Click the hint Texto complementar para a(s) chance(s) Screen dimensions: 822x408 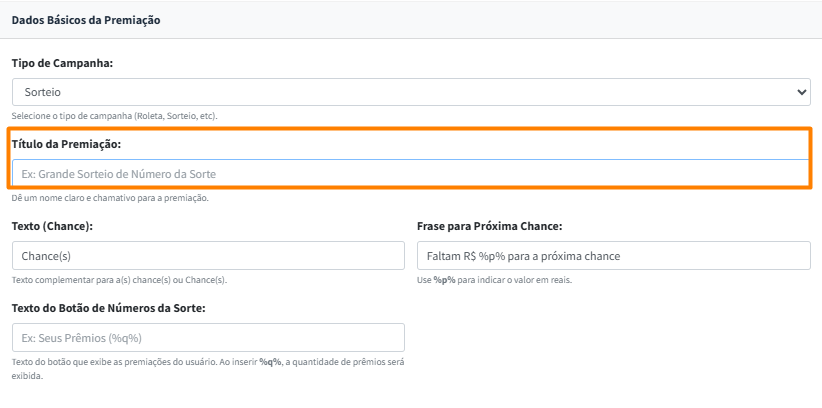pos(118,280)
